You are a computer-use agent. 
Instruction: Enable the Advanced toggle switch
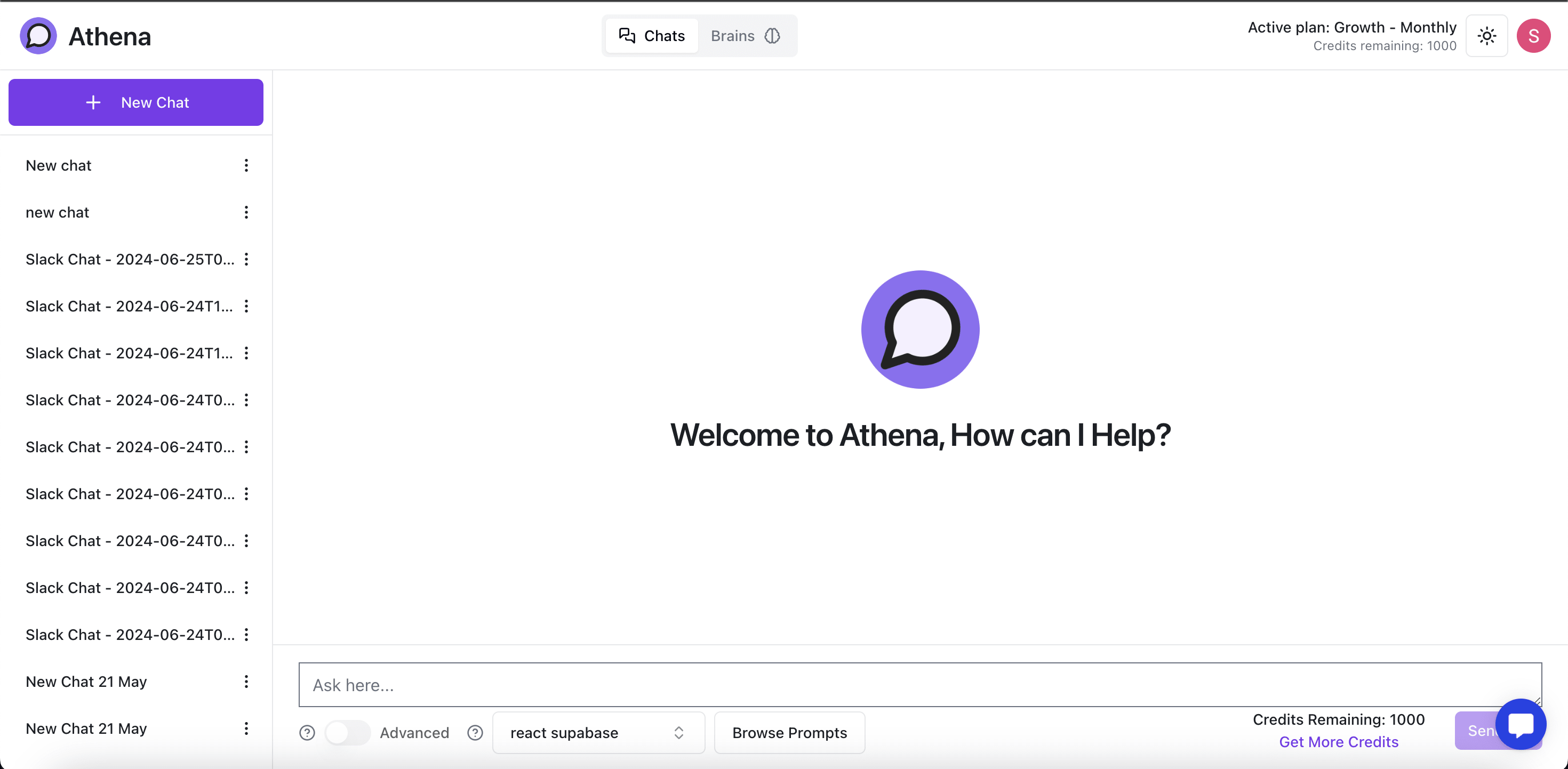pos(347,732)
